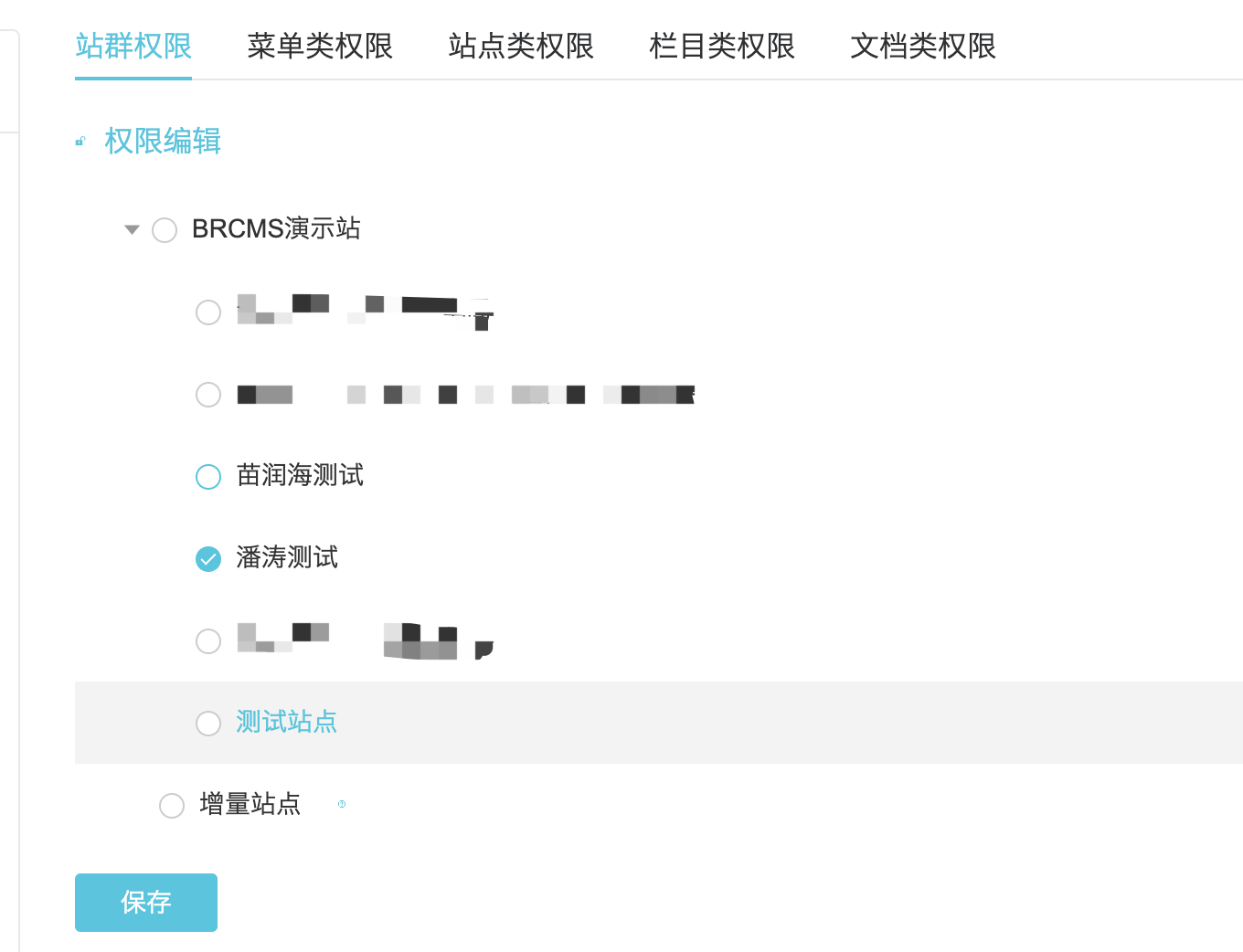Select the 测试站点 radio button

[208, 724]
